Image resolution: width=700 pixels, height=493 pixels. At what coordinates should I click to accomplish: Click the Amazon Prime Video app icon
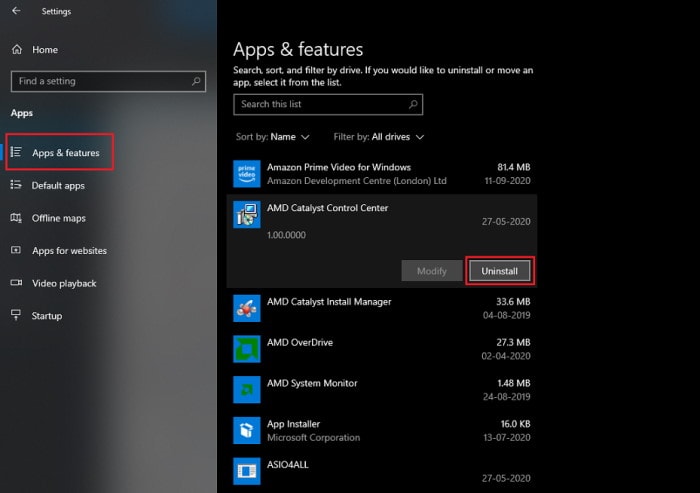(x=247, y=174)
